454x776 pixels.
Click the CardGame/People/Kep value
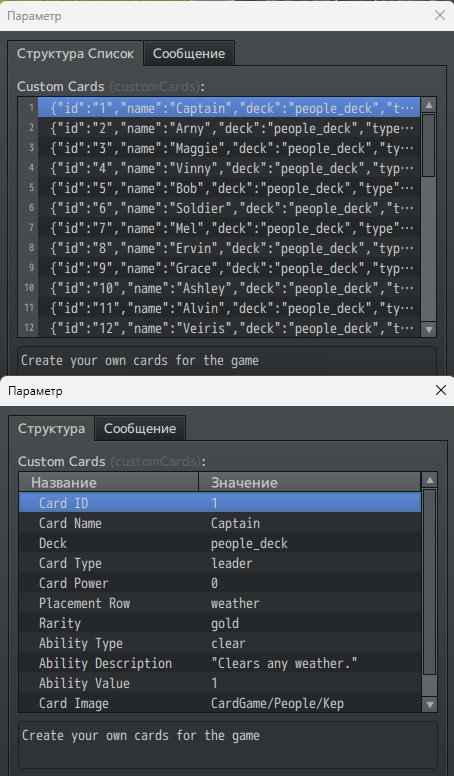[277, 703]
